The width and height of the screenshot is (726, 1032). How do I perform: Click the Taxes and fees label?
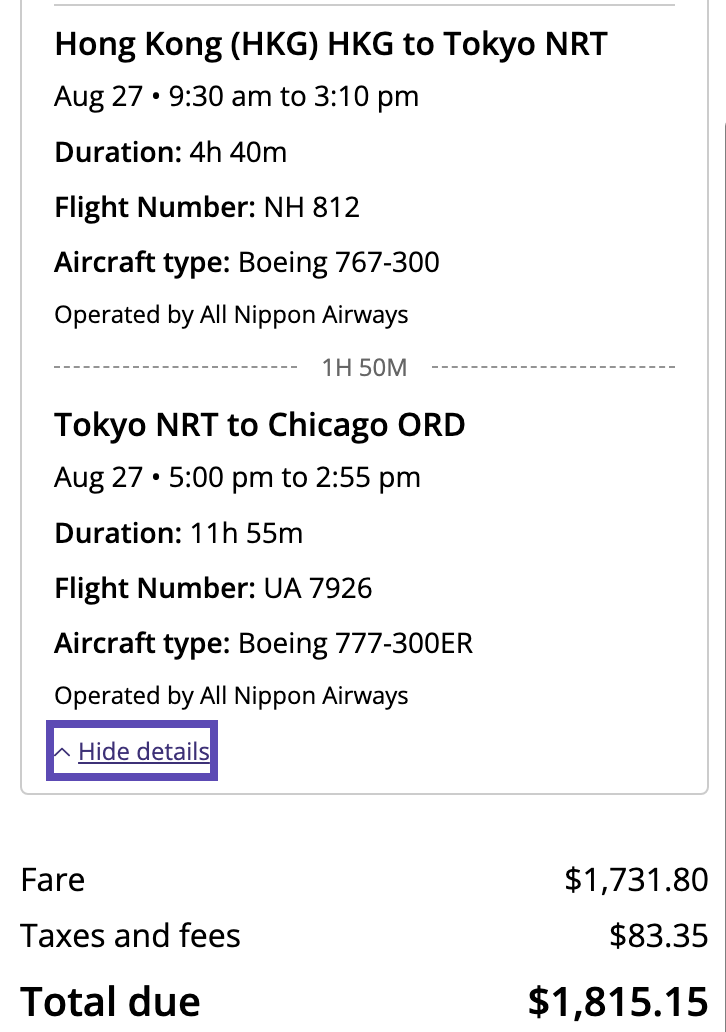[x=130, y=936]
